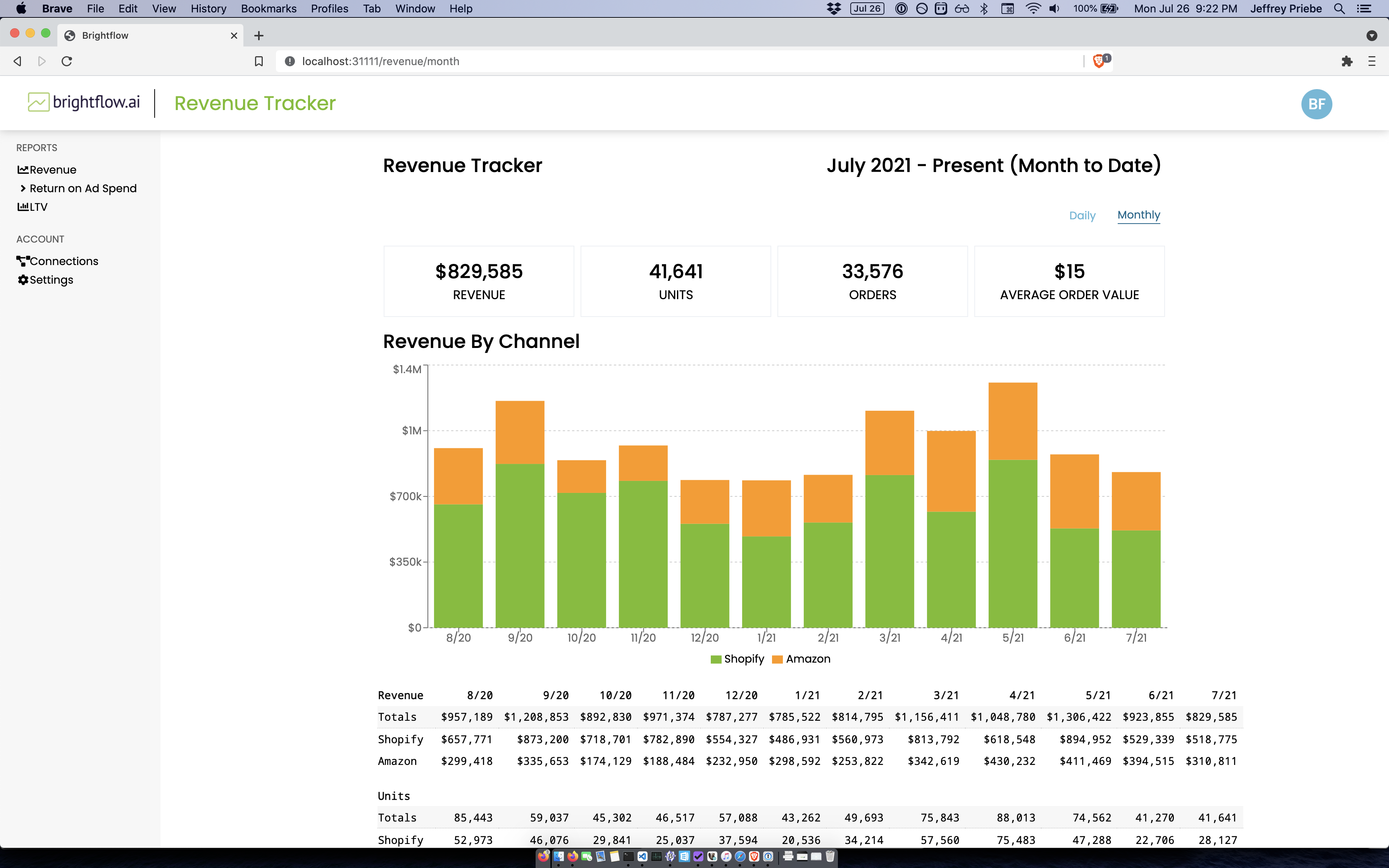This screenshot has width=1389, height=868.
Task: Click the site info icon in the address bar
Action: click(290, 62)
